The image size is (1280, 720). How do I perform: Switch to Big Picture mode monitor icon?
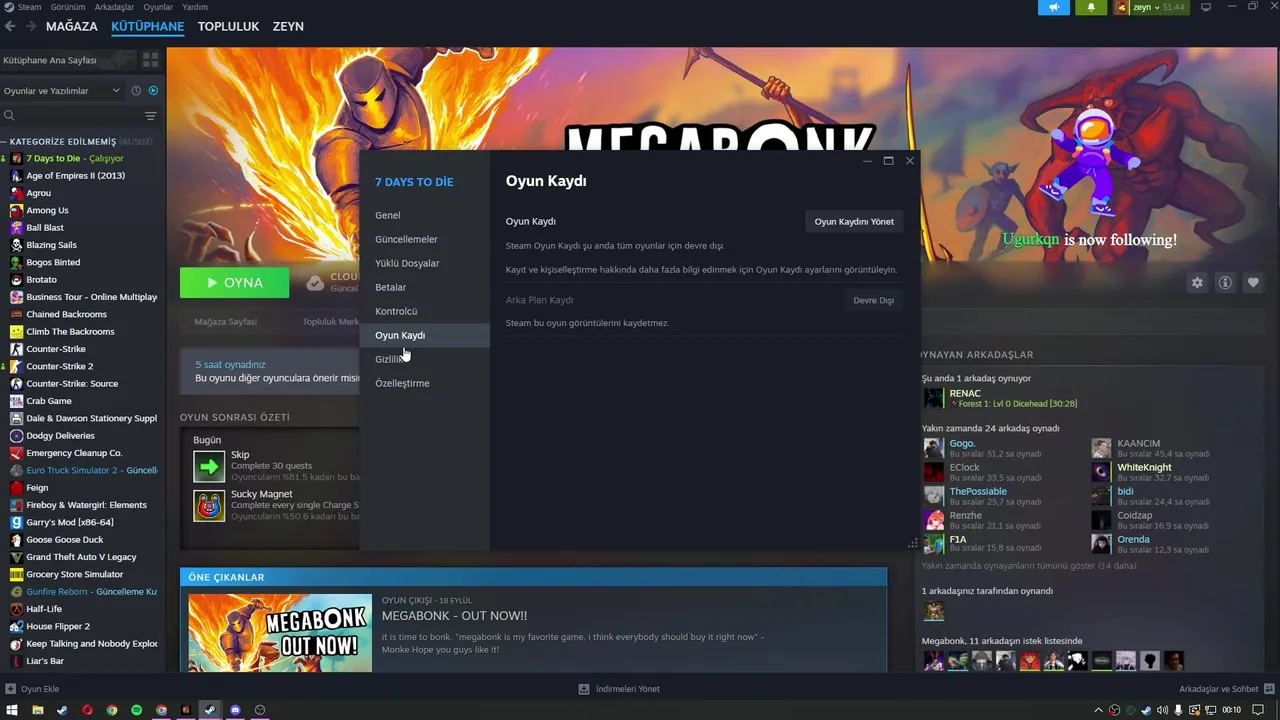1206,7
